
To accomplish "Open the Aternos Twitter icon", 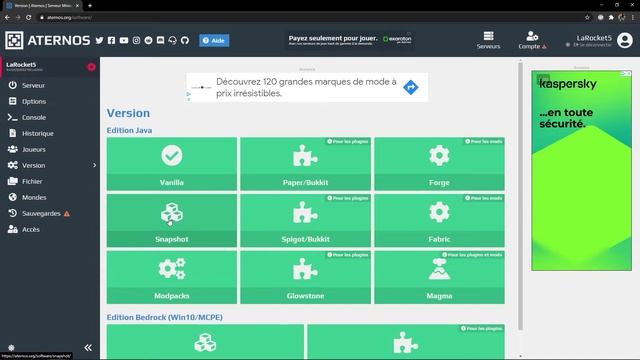I will (99, 40).
